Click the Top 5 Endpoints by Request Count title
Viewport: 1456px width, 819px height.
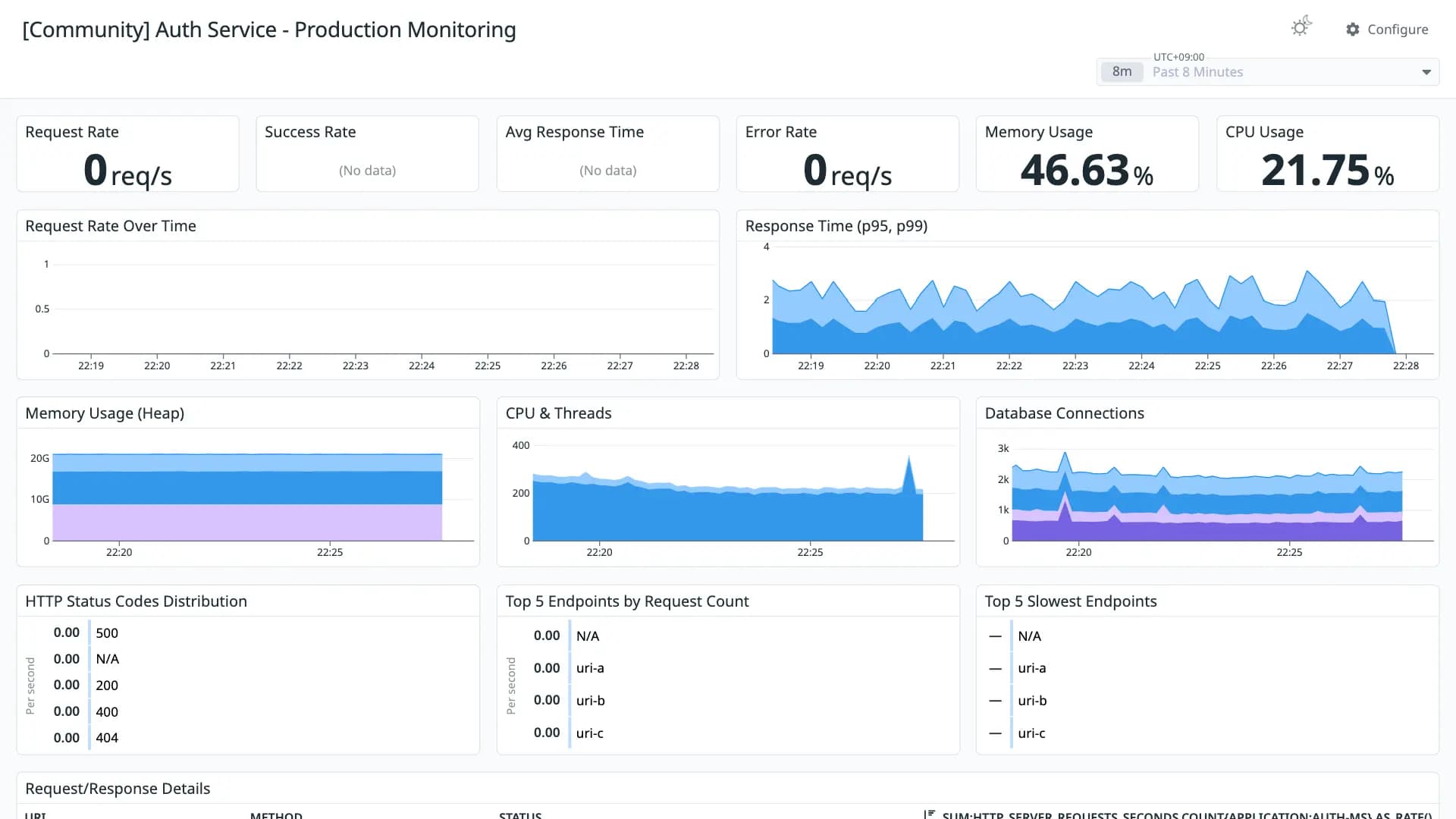click(x=627, y=601)
